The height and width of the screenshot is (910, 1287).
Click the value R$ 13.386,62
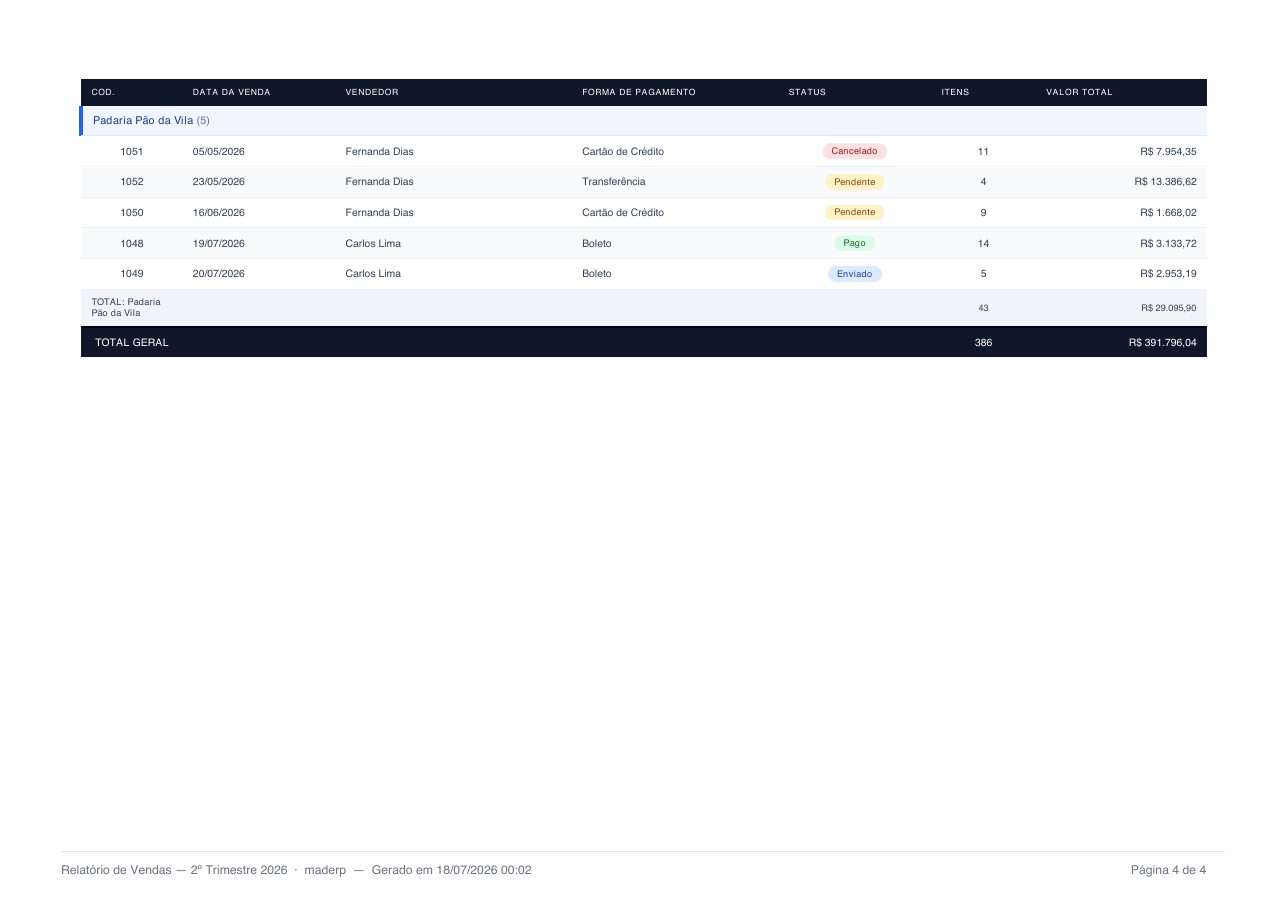click(1165, 182)
